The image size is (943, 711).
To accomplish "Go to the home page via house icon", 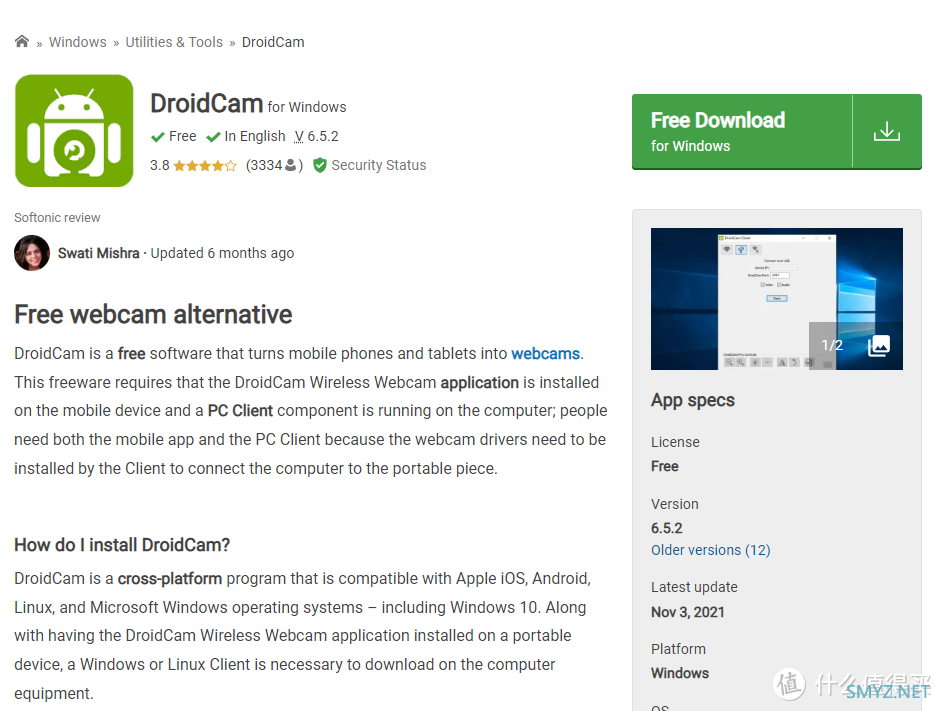I will coord(22,42).
